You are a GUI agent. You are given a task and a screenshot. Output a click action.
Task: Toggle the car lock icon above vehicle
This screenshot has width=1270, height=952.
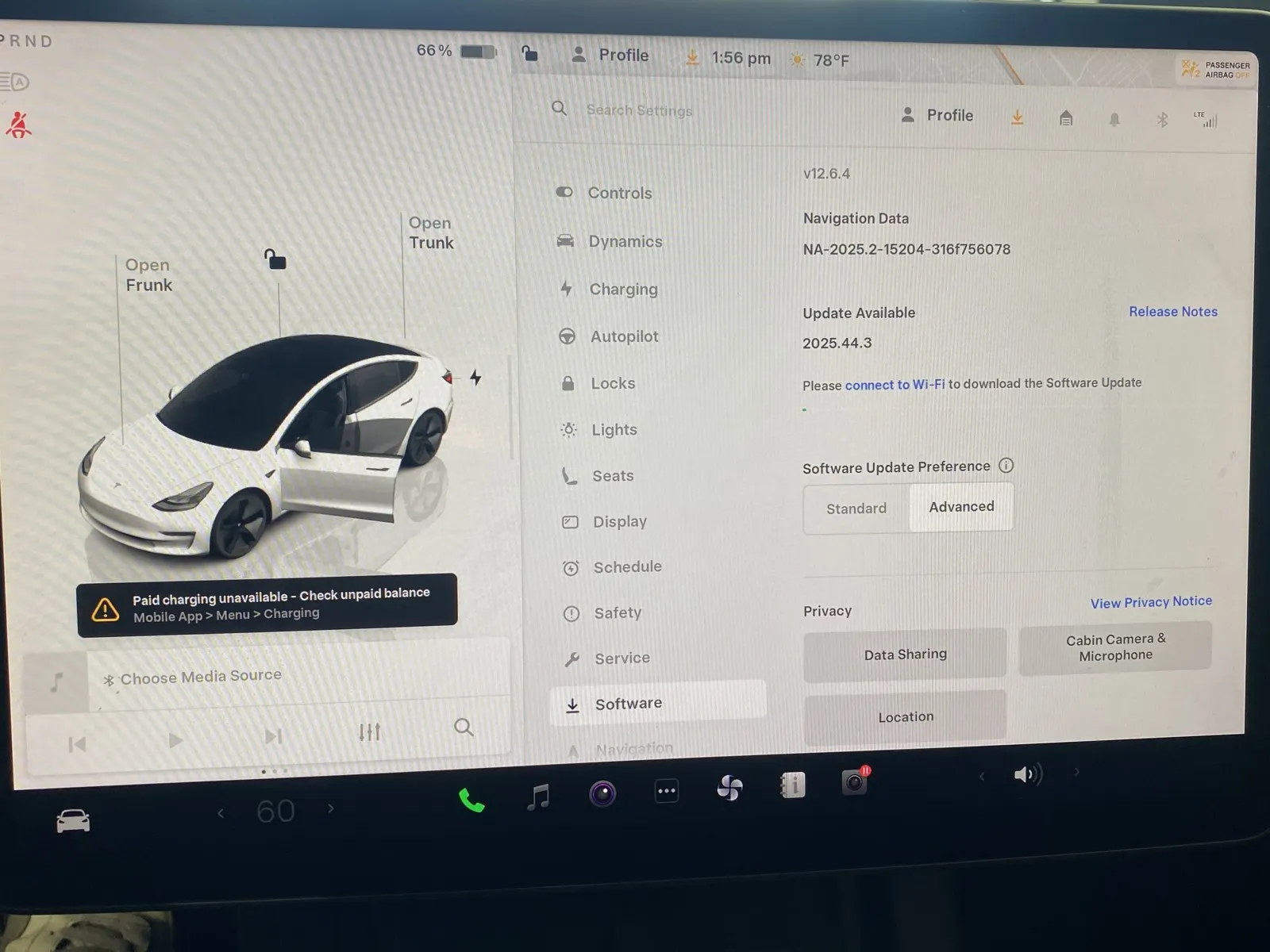click(x=275, y=259)
